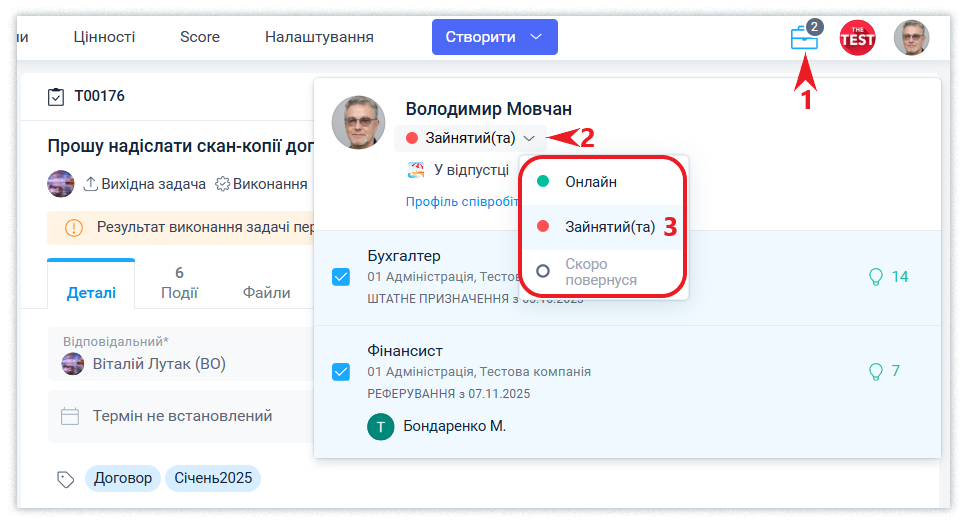
Task: Click the task clipboard icon beside T00176
Action: click(x=56, y=97)
